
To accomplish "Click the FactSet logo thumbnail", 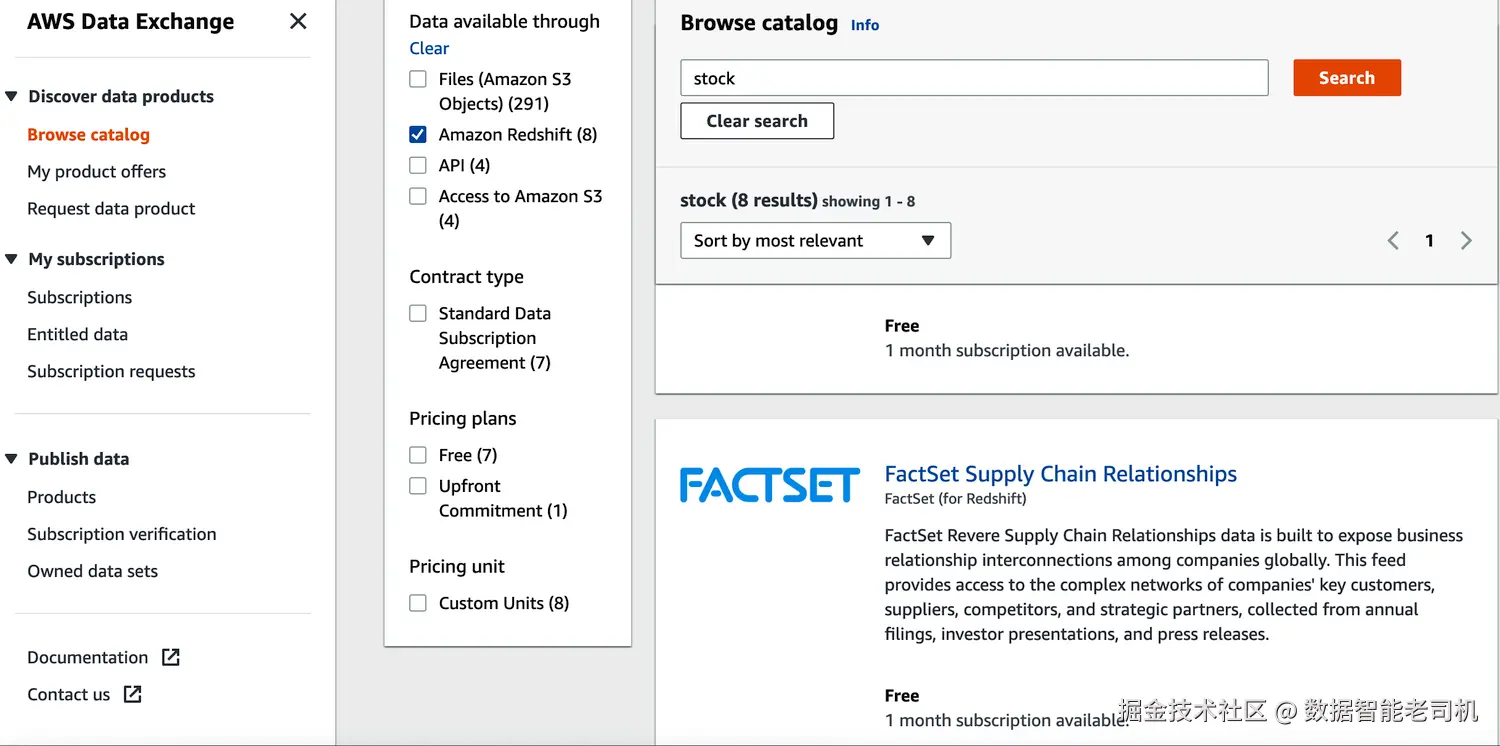I will point(769,485).
